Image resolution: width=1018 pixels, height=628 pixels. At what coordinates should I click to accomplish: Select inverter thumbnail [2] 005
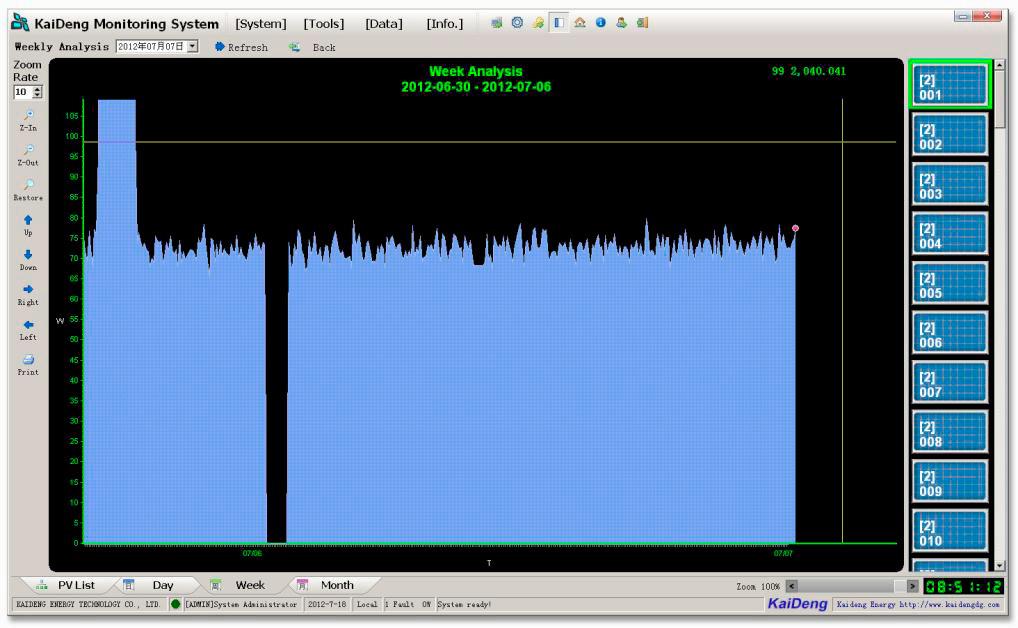950,283
